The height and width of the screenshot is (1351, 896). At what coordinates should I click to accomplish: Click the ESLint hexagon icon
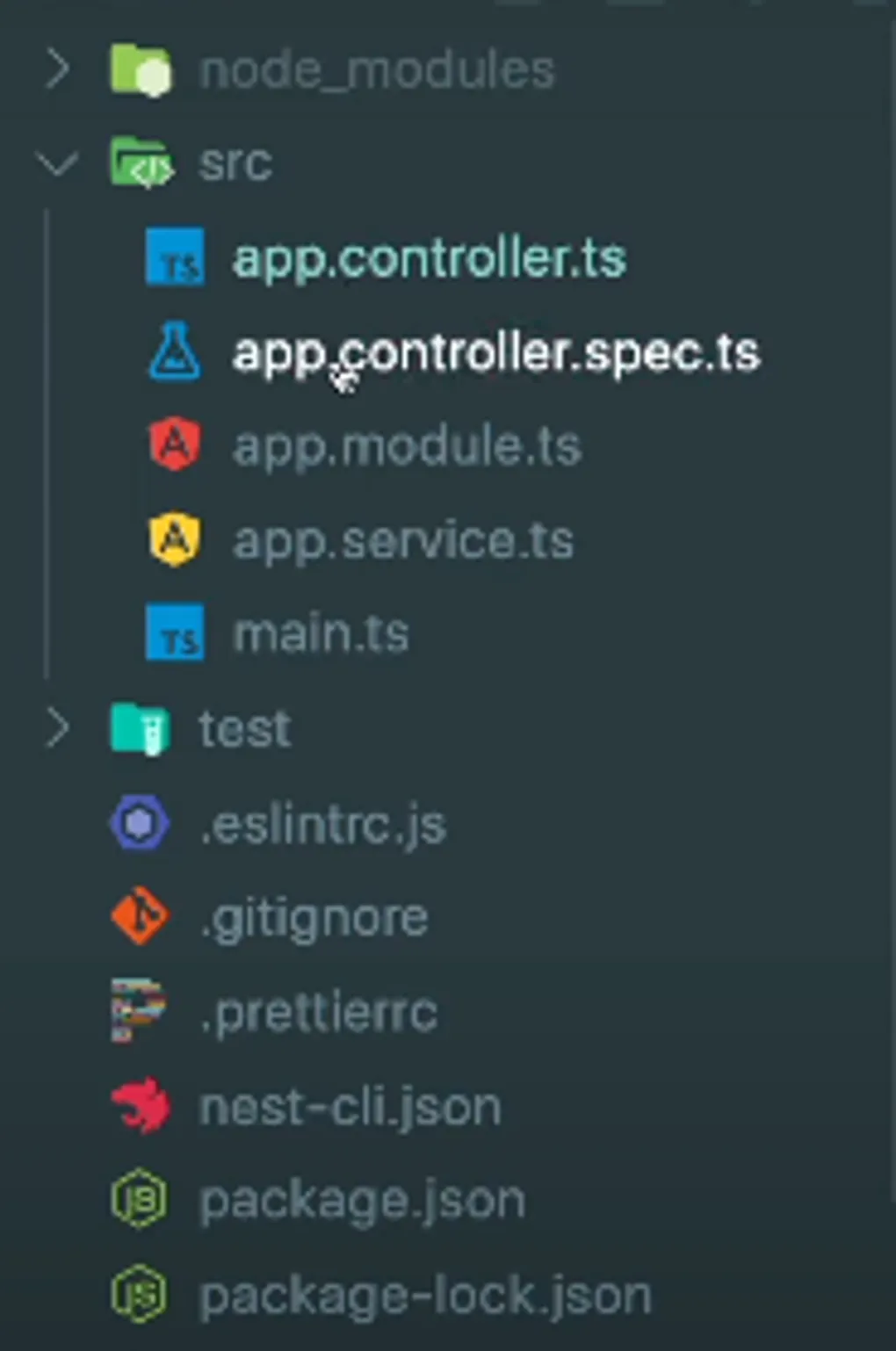[140, 824]
